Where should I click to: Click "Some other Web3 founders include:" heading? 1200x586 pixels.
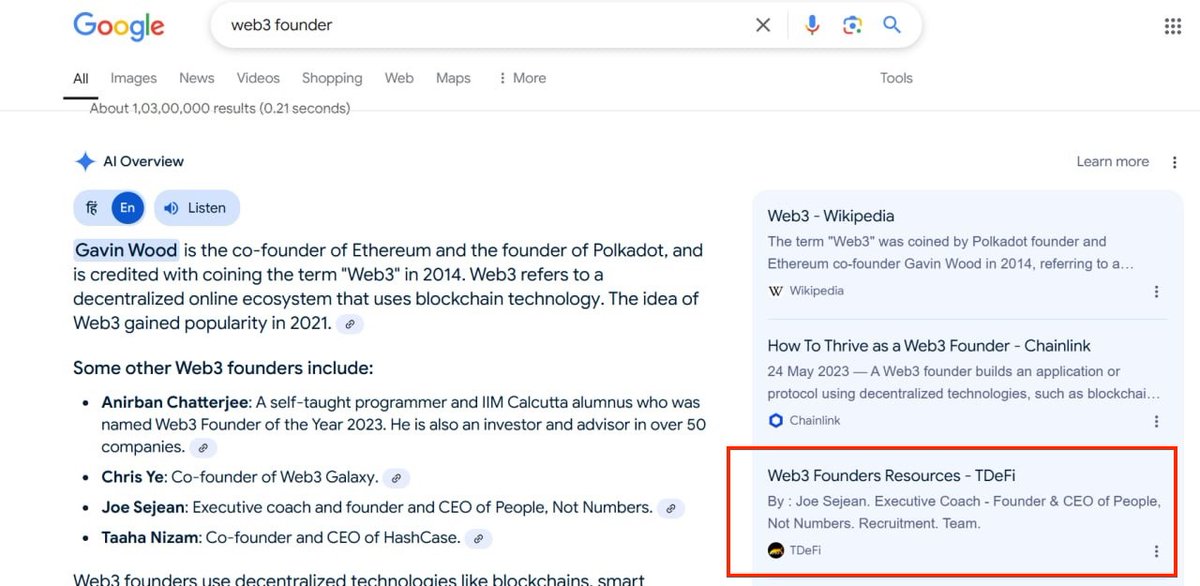click(x=223, y=368)
